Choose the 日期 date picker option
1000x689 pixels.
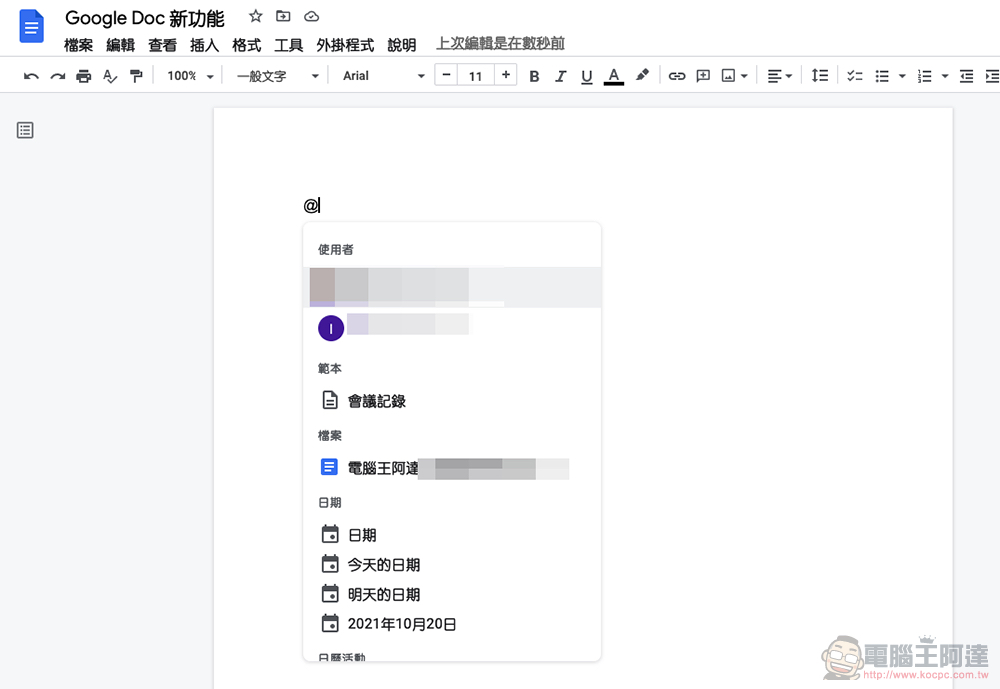tap(452, 535)
